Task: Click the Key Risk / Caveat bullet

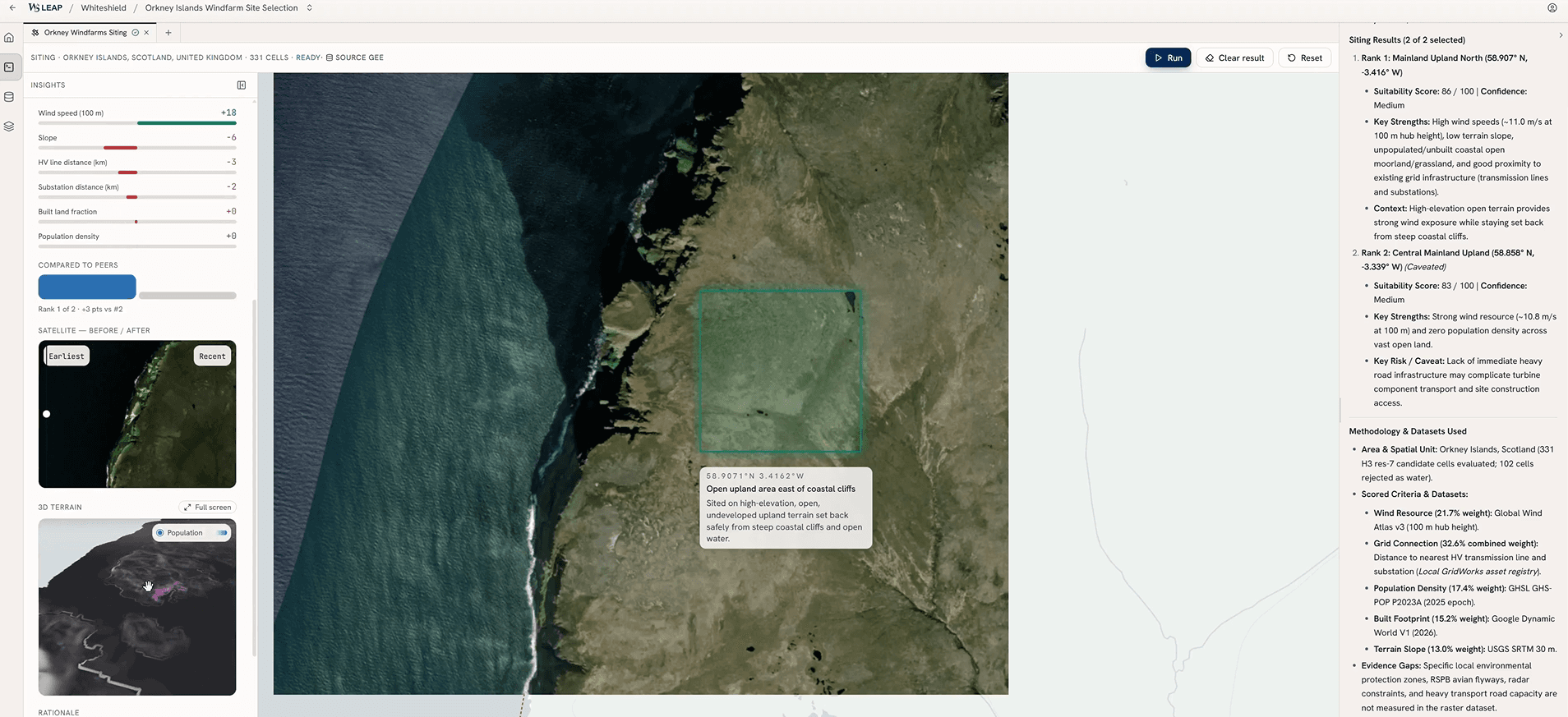Action: 1458,382
